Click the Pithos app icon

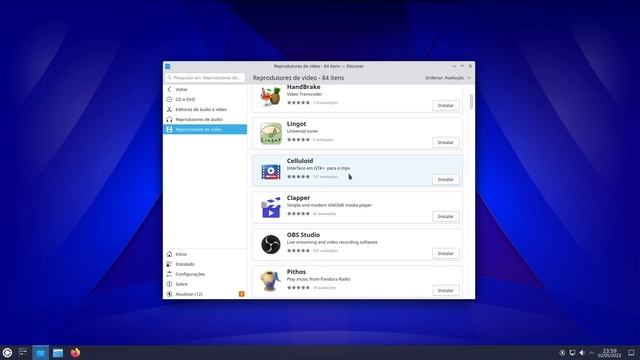pyautogui.click(x=271, y=281)
